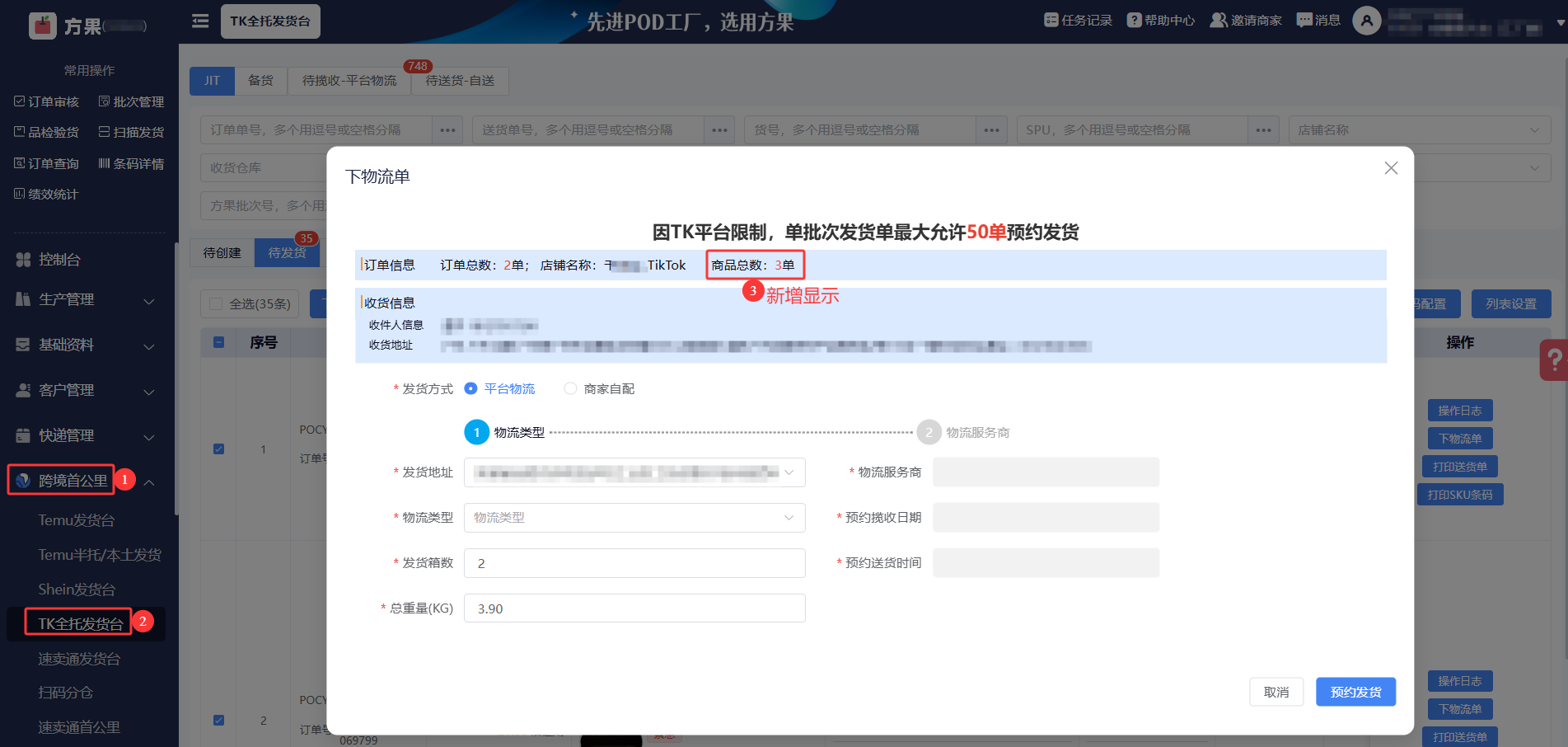1568x747 pixels.
Task: Open 条码详情 shortcut in sidebar
Action: point(131,163)
